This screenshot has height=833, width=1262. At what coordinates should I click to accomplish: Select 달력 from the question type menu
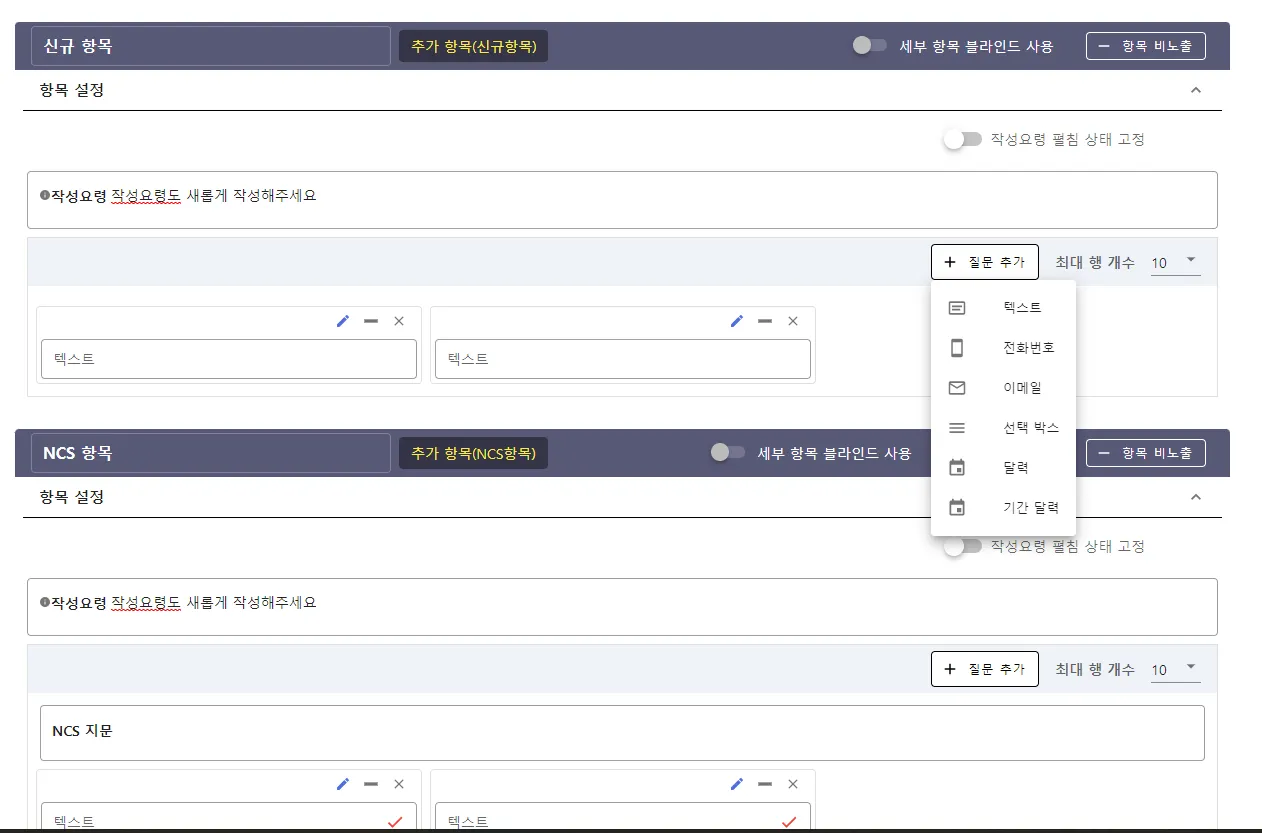pos(1003,467)
